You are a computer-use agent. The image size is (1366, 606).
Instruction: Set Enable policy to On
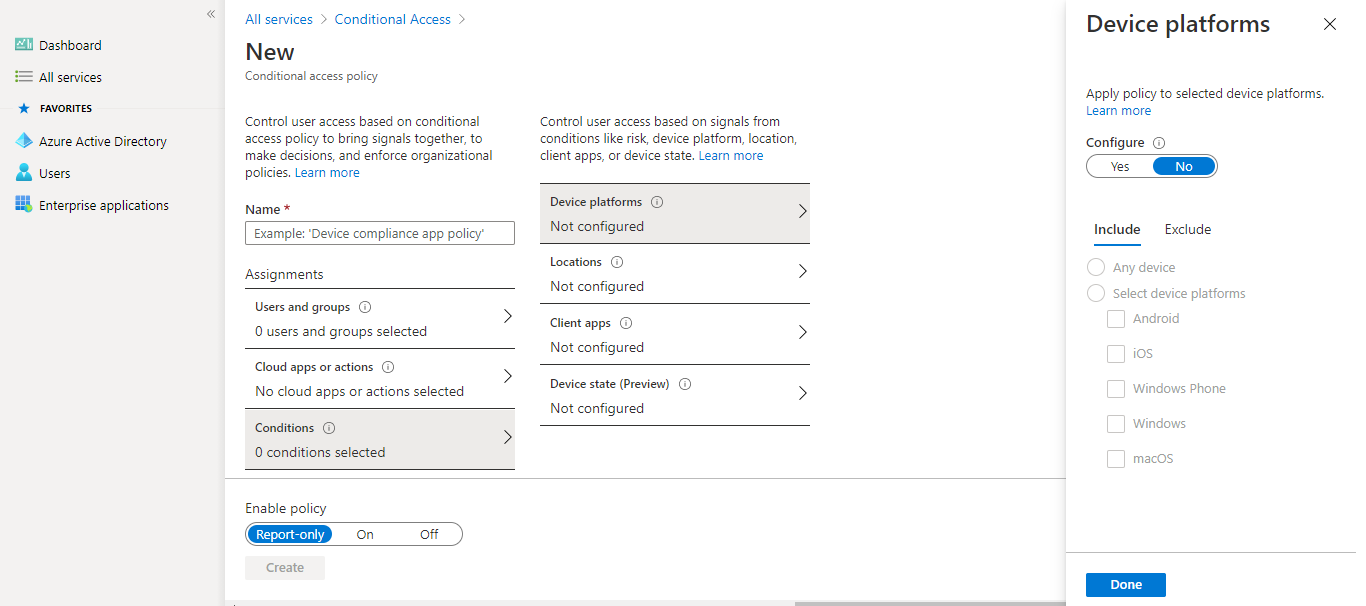[365, 534]
